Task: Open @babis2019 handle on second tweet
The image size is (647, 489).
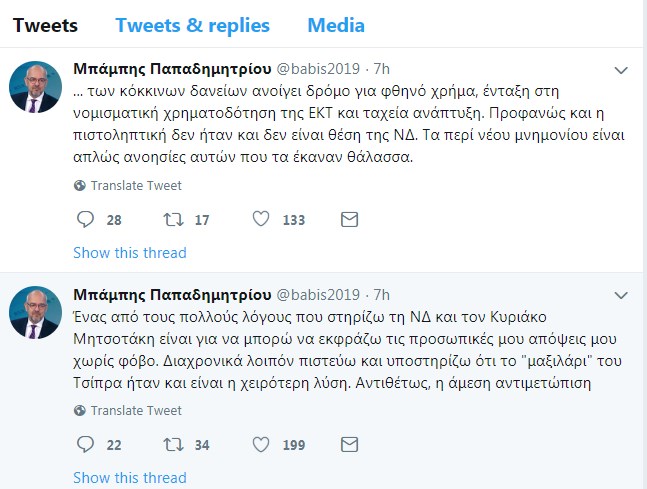Action: tap(318, 295)
